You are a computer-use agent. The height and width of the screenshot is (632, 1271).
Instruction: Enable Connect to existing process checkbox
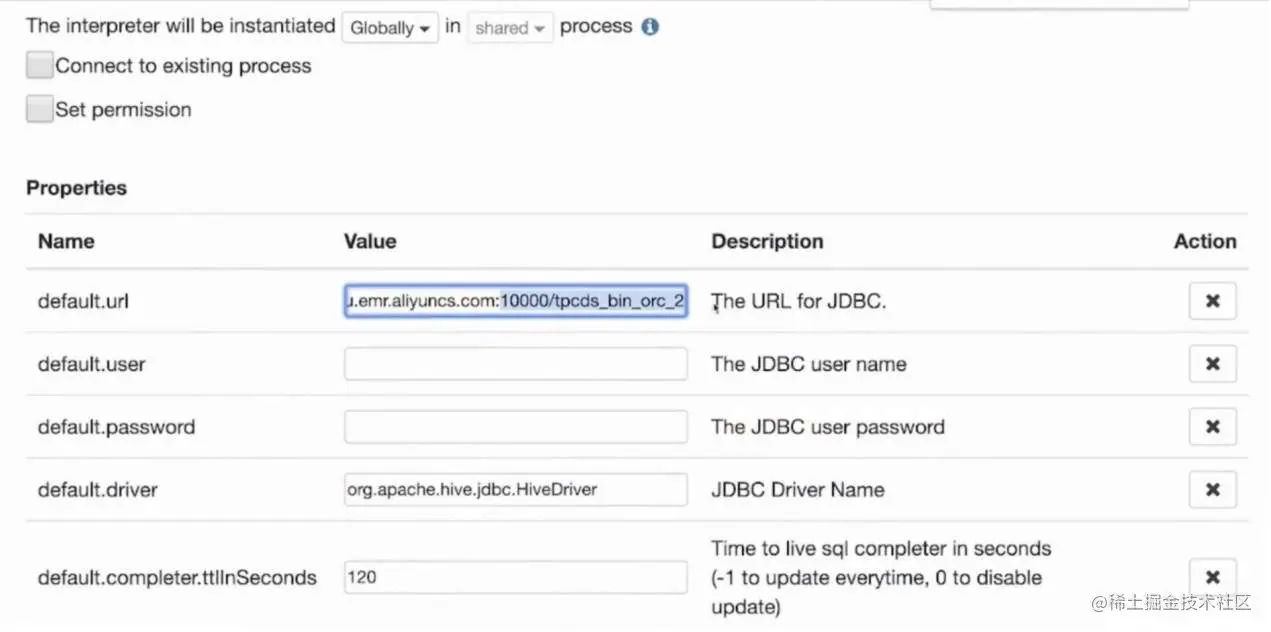coord(39,66)
